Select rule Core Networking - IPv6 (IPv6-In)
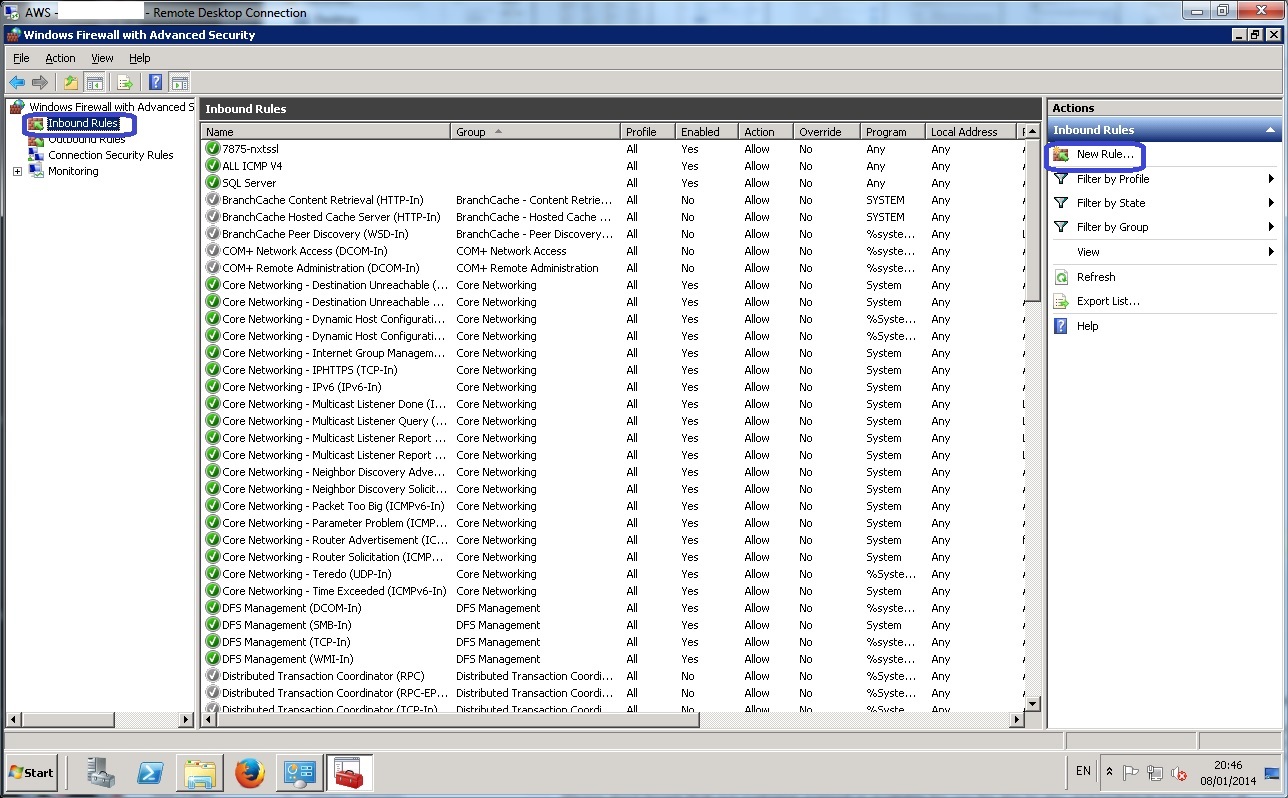 (x=301, y=387)
